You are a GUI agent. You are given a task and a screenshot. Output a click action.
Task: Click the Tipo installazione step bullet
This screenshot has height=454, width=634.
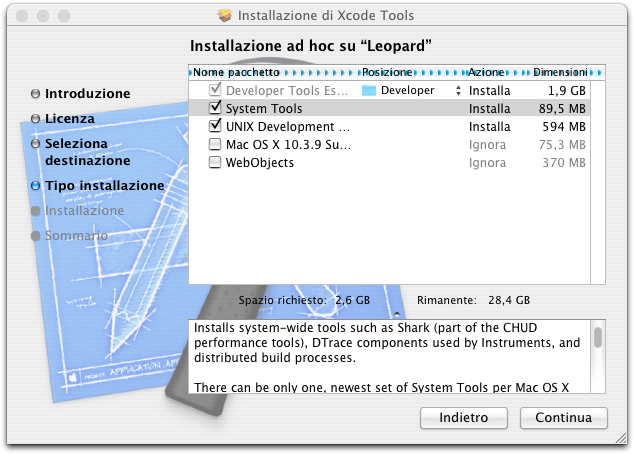coord(36,186)
